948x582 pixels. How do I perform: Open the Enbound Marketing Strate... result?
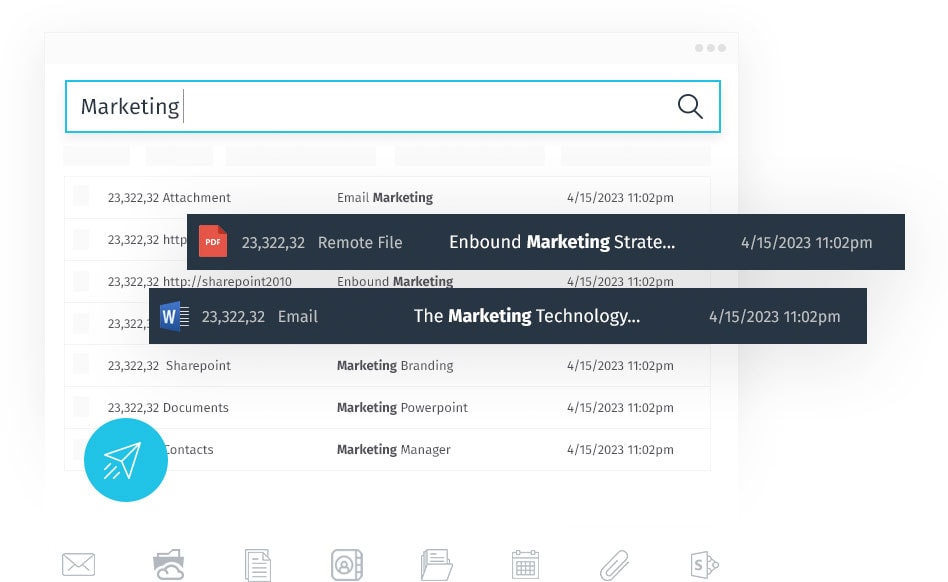click(546, 242)
